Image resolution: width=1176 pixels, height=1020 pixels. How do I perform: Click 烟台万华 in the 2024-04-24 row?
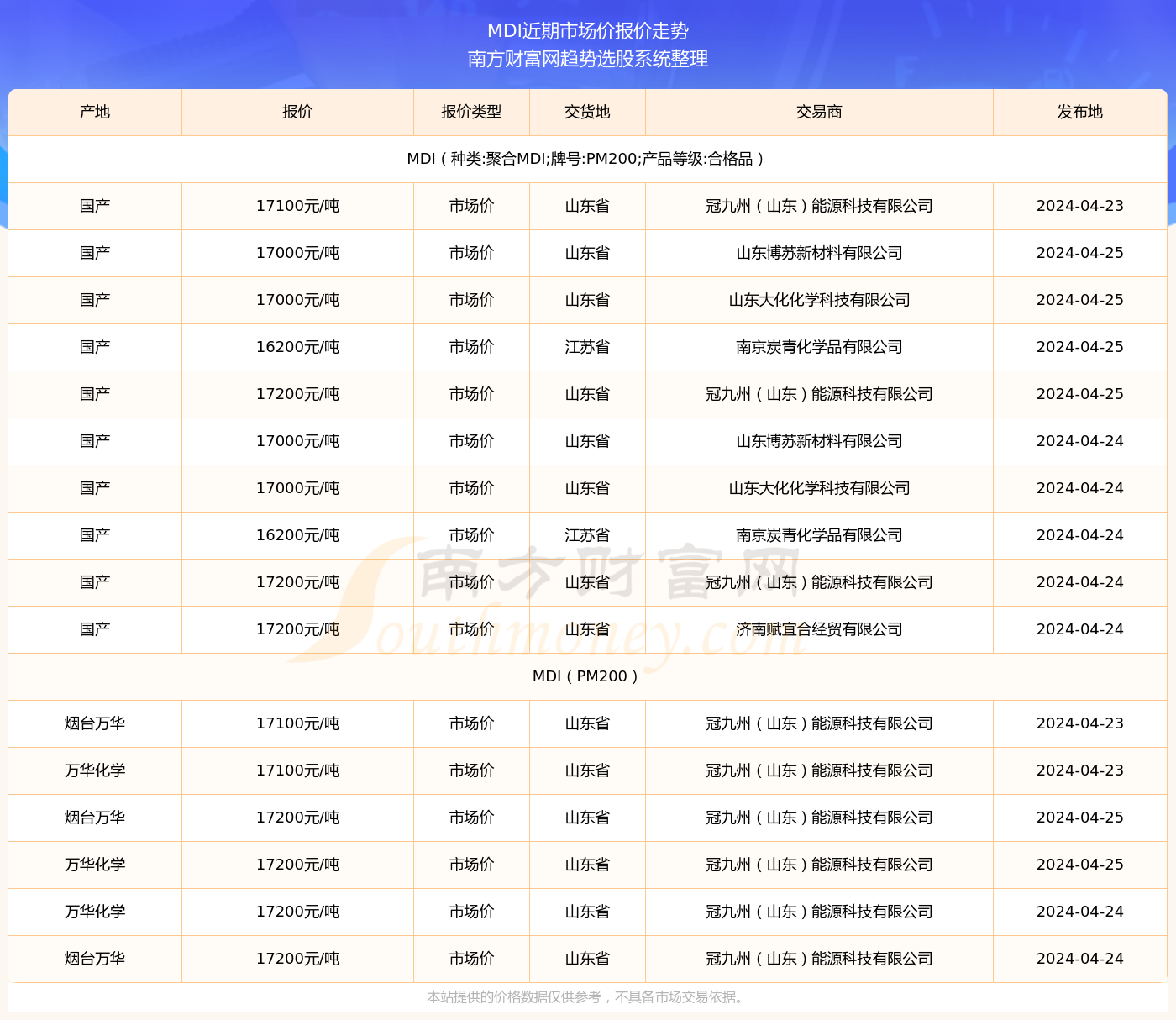[x=95, y=959]
